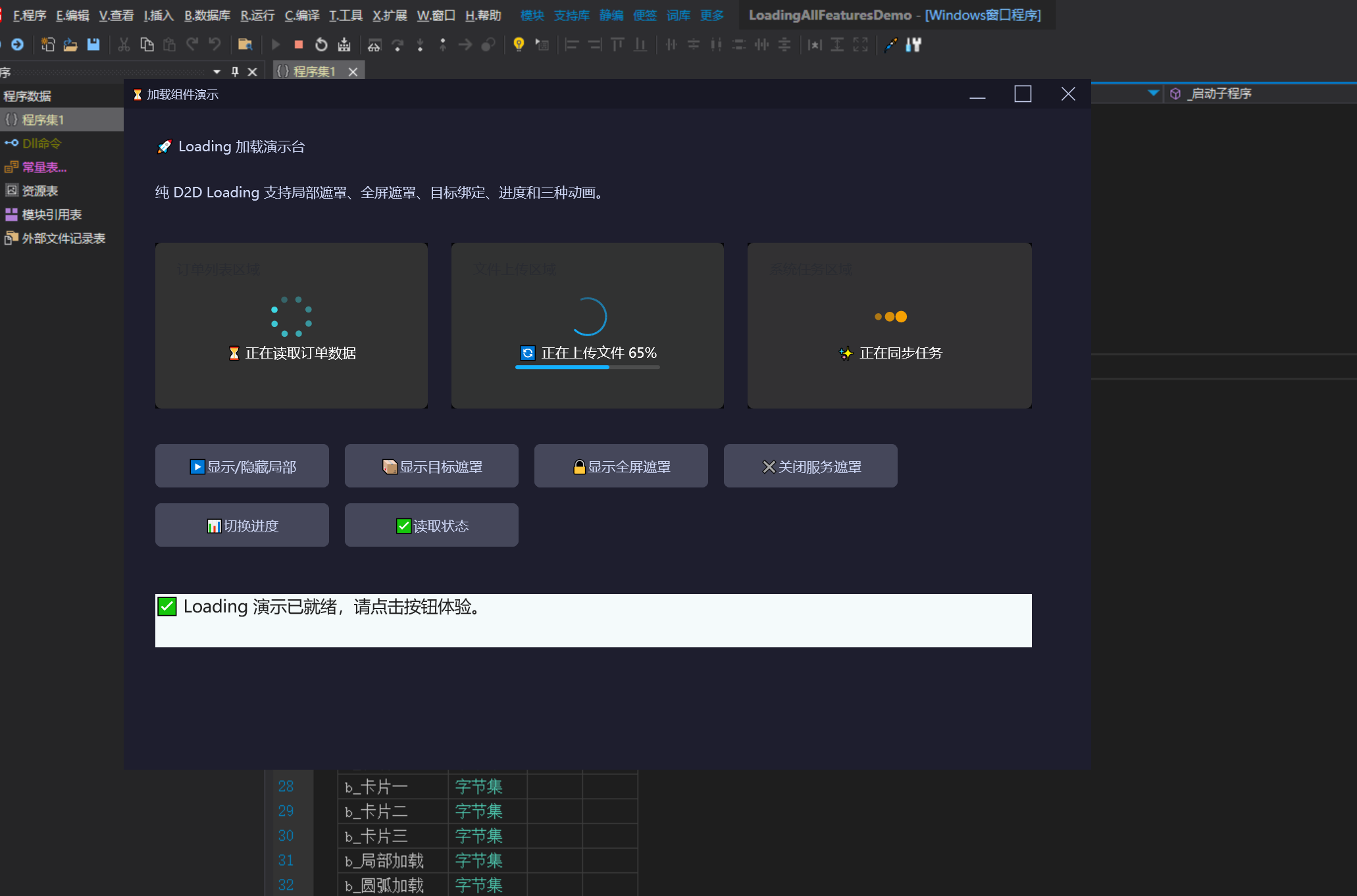1357x896 pixels.
Task: Click the Paste clipboard icon
Action: point(169,45)
